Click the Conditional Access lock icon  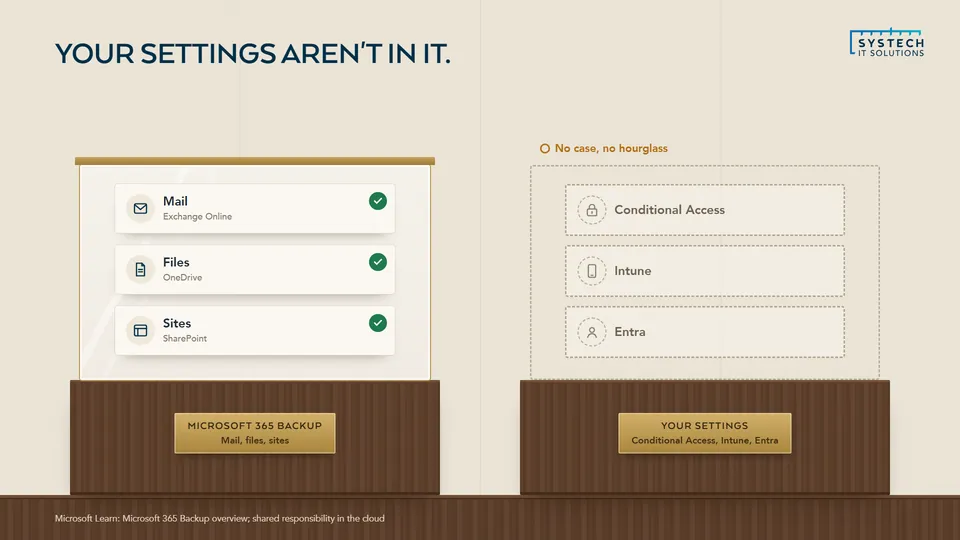pyautogui.click(x=591, y=210)
